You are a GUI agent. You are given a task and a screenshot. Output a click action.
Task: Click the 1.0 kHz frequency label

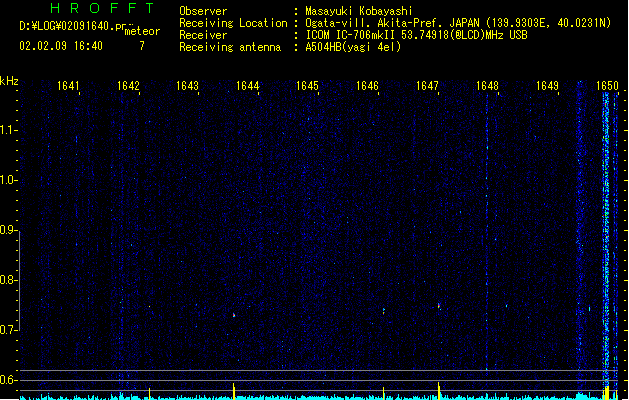[8, 180]
